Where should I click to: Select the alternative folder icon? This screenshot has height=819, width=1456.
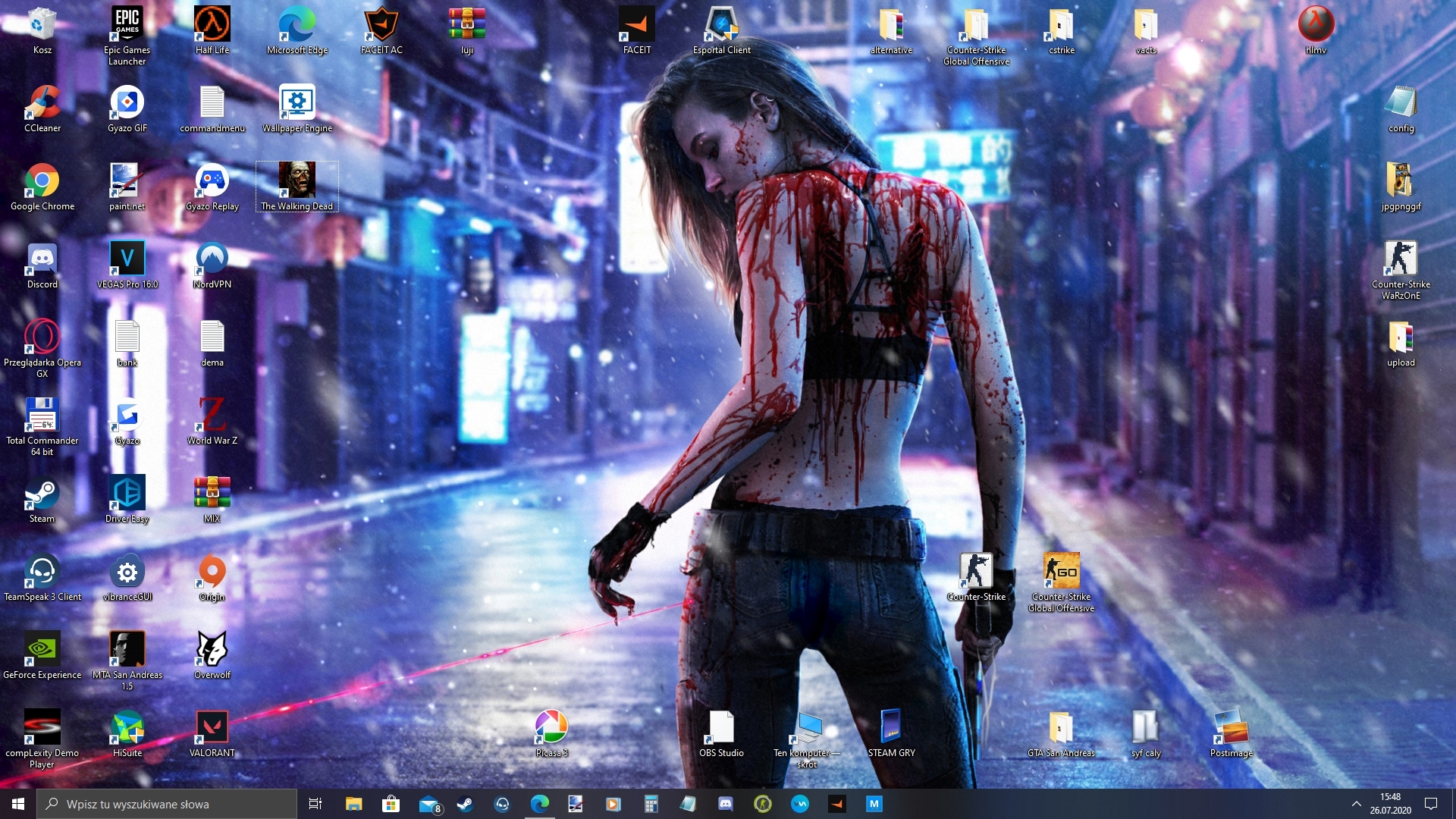(891, 31)
